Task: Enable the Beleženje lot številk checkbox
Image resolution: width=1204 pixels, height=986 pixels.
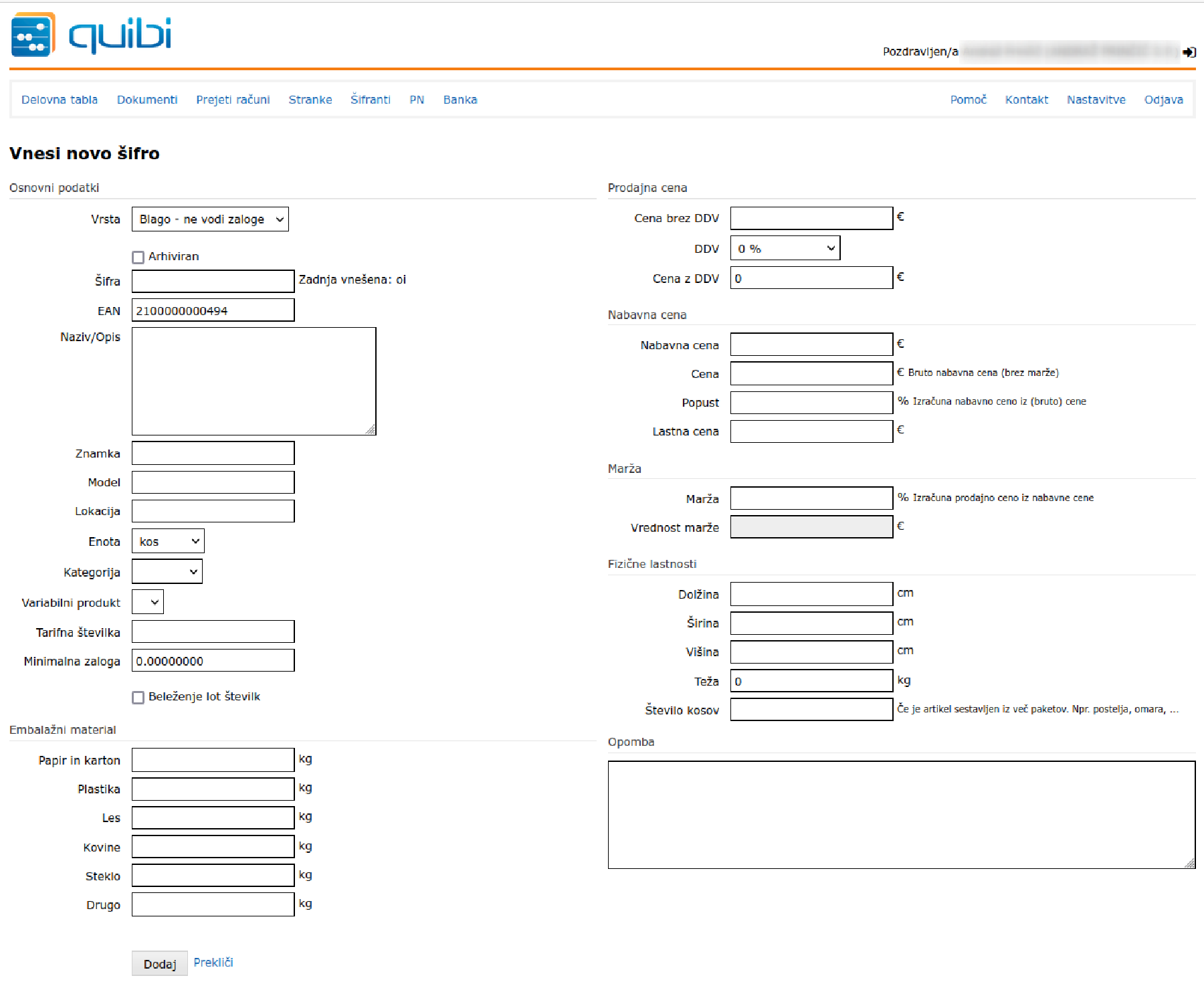Action: point(138,698)
